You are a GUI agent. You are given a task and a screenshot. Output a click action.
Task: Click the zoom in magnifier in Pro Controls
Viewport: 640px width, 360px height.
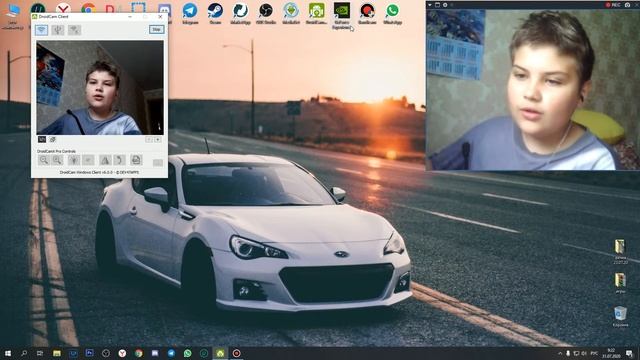tap(58, 160)
